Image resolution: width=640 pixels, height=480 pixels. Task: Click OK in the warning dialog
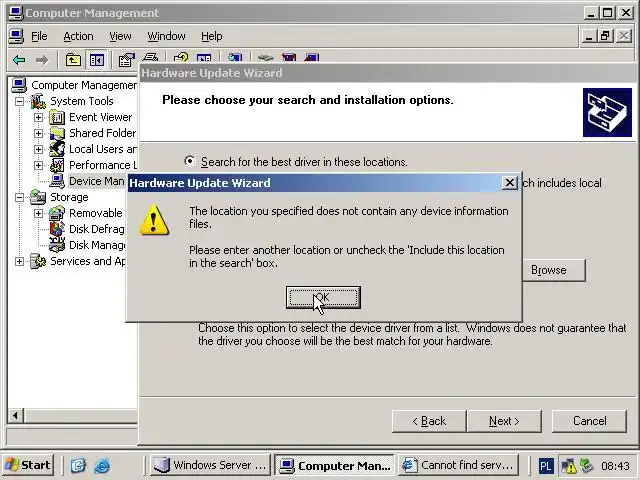[323, 297]
